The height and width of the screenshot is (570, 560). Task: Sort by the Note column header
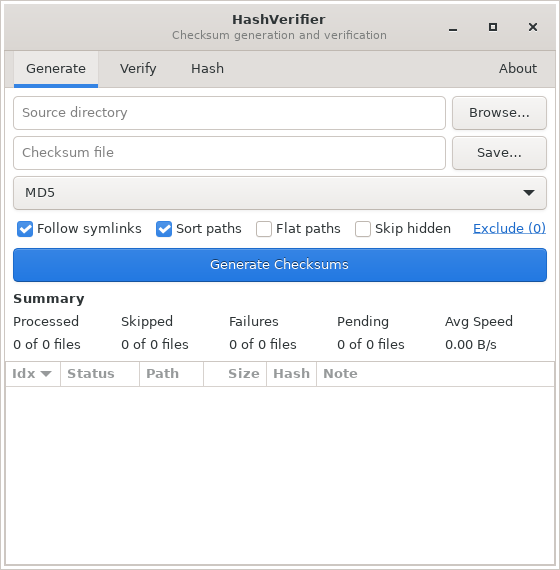point(436,374)
